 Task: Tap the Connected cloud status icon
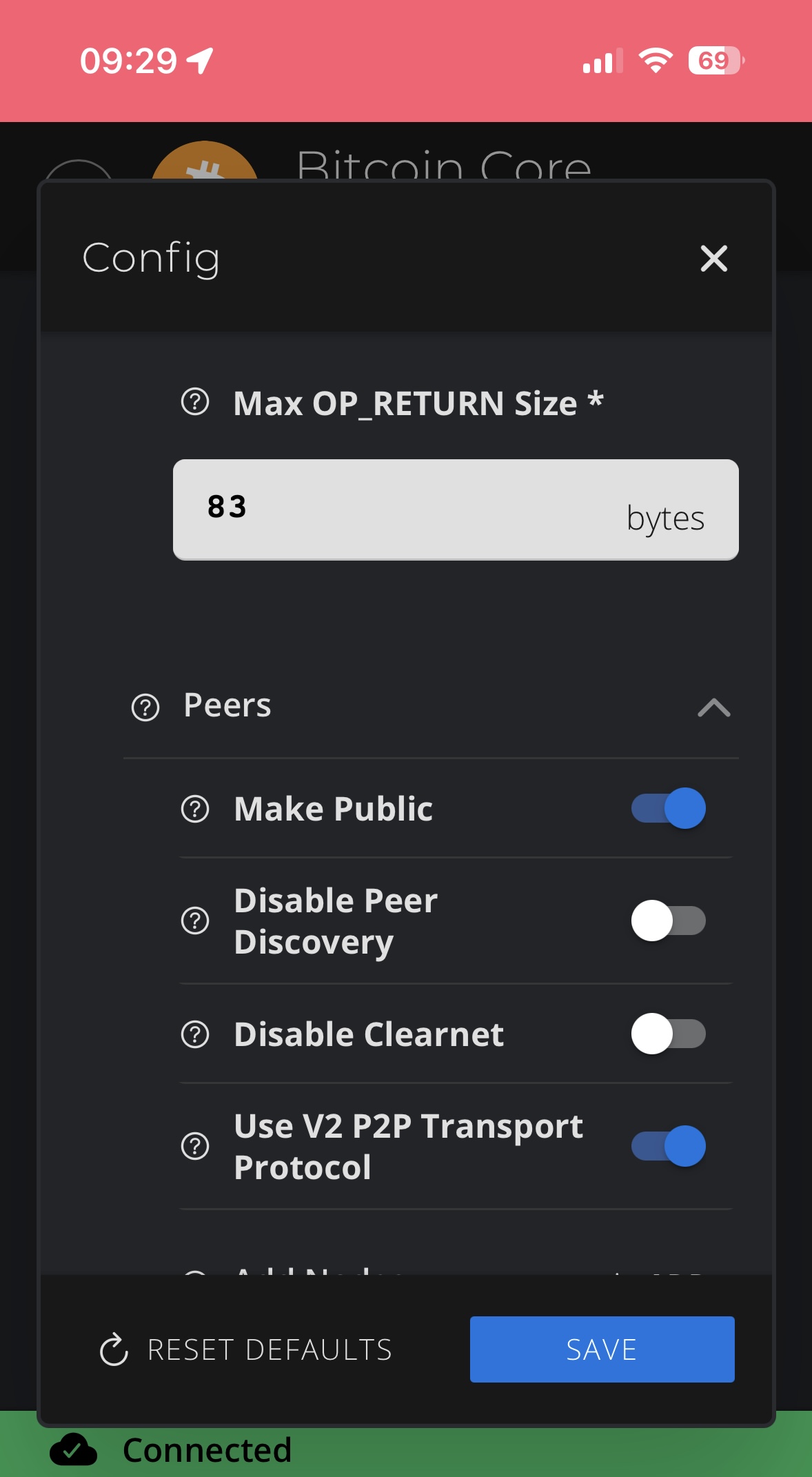pyautogui.click(x=73, y=1449)
